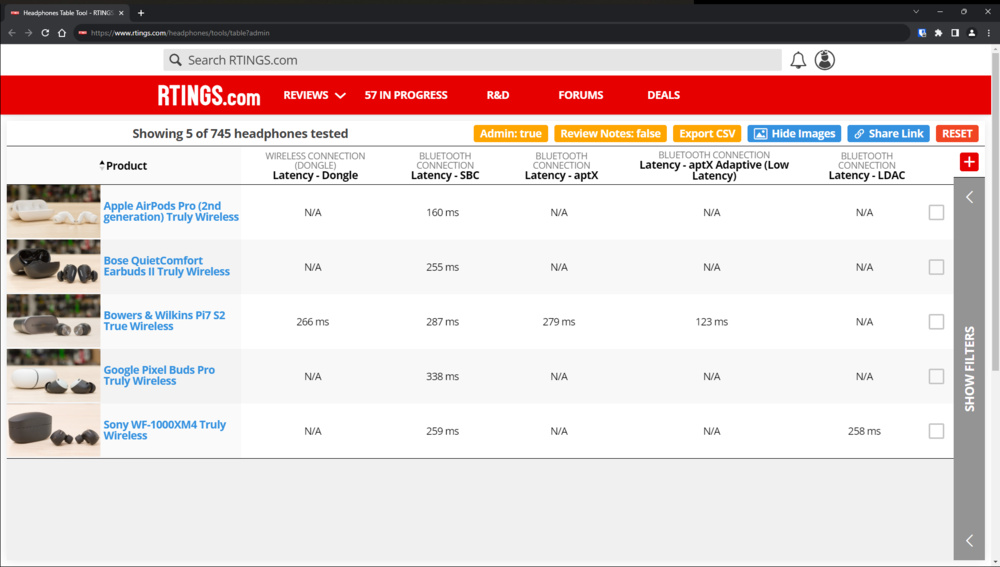Click the notification bell icon

[x=798, y=61]
